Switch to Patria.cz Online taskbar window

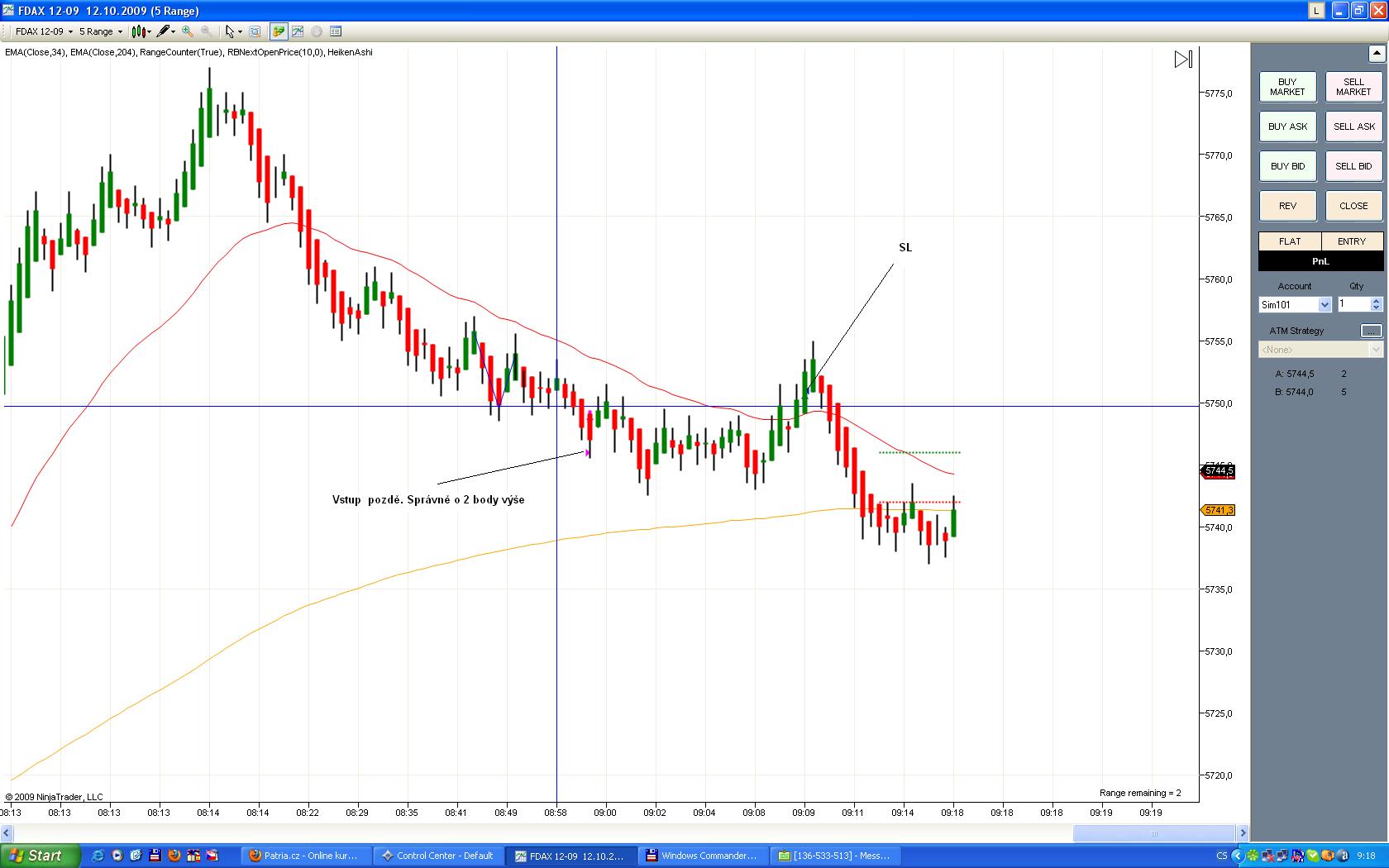[x=306, y=856]
